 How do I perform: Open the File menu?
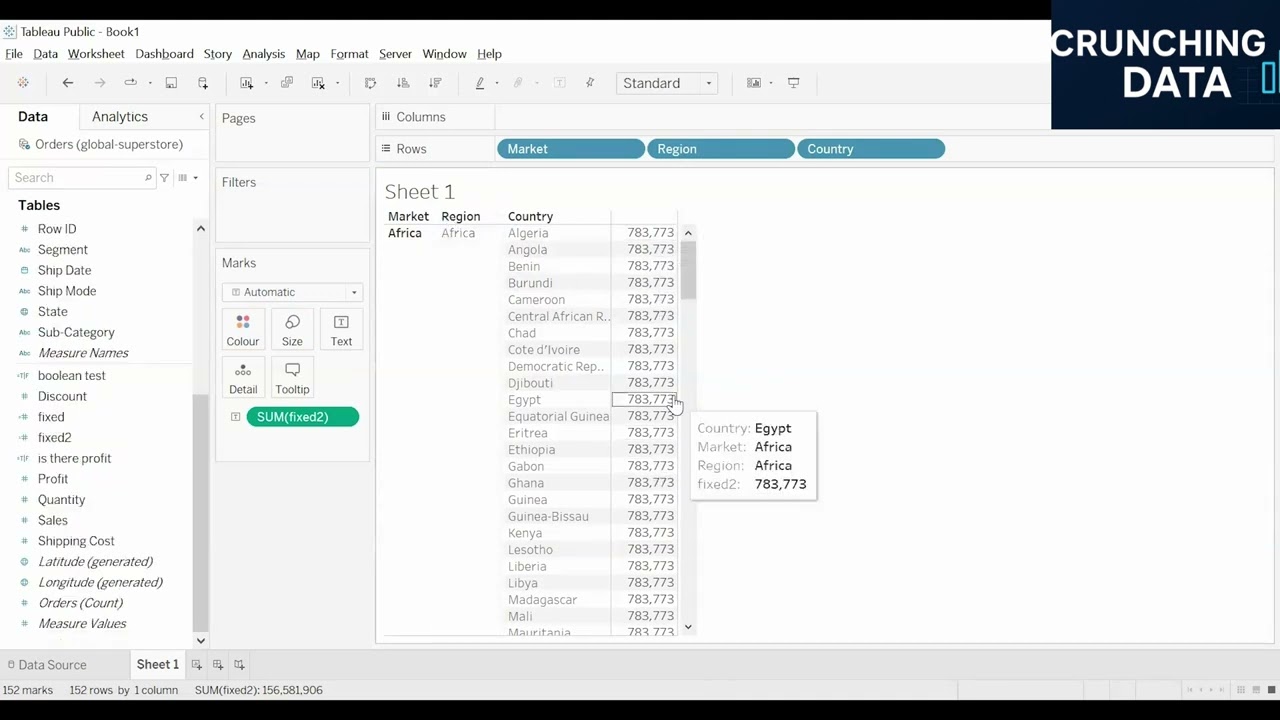click(x=14, y=54)
